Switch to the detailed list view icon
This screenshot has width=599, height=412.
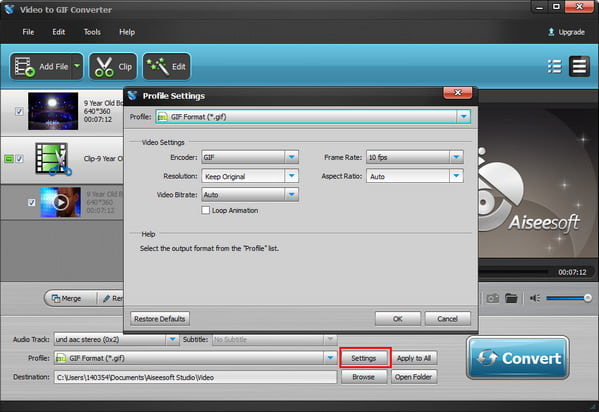coord(555,67)
